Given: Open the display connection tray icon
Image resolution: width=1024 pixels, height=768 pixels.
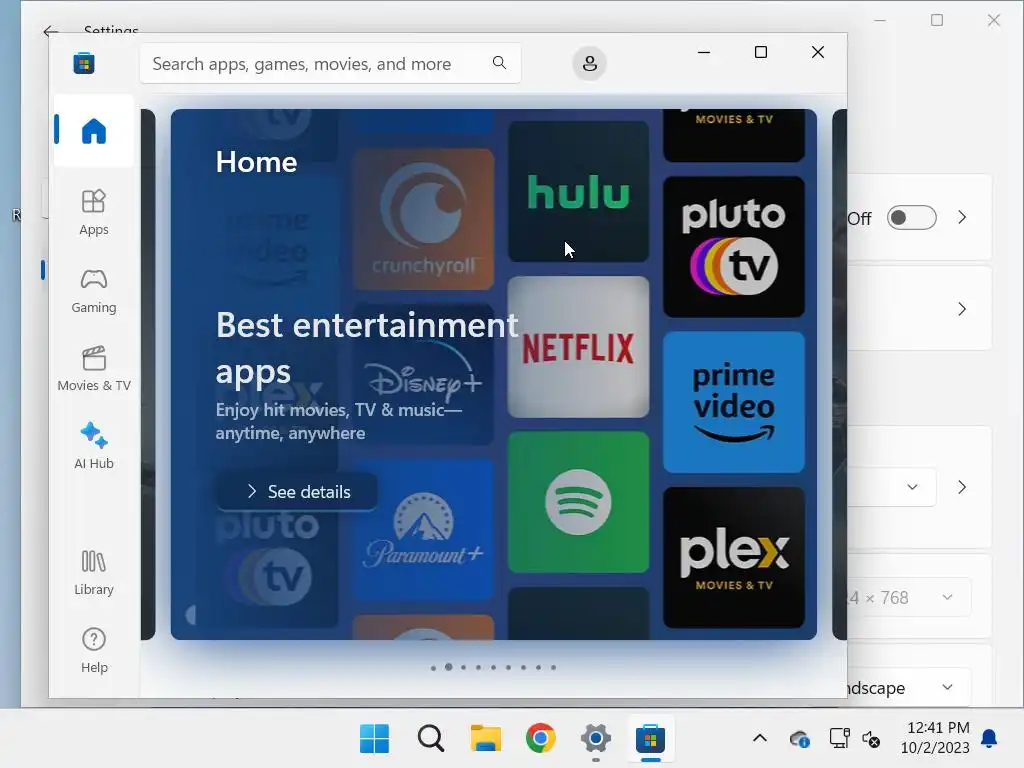Looking at the screenshot, I should [839, 739].
